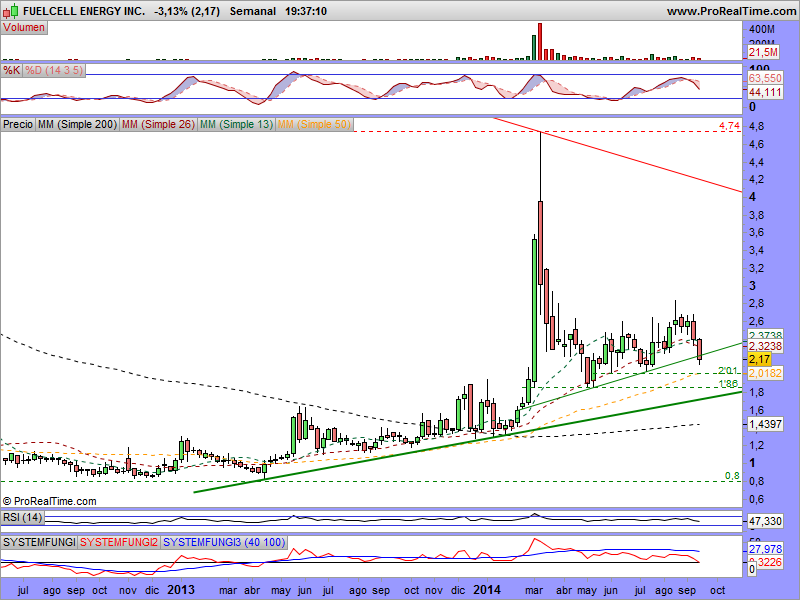This screenshot has height=600, width=800.
Task: Click the 1,6 price axis label
Action: coord(757,410)
